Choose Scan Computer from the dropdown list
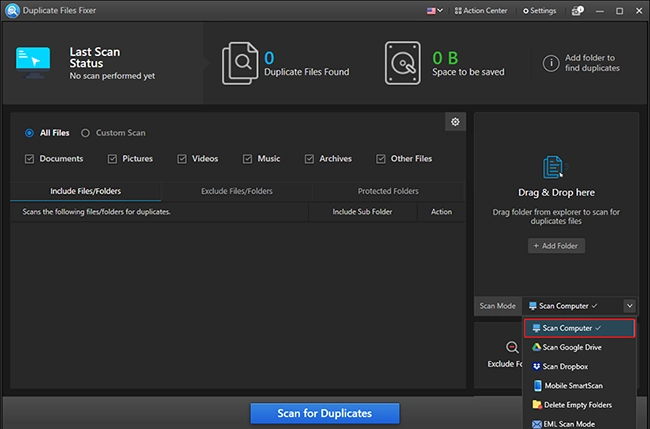Viewport: 650px width, 429px height. [579, 328]
